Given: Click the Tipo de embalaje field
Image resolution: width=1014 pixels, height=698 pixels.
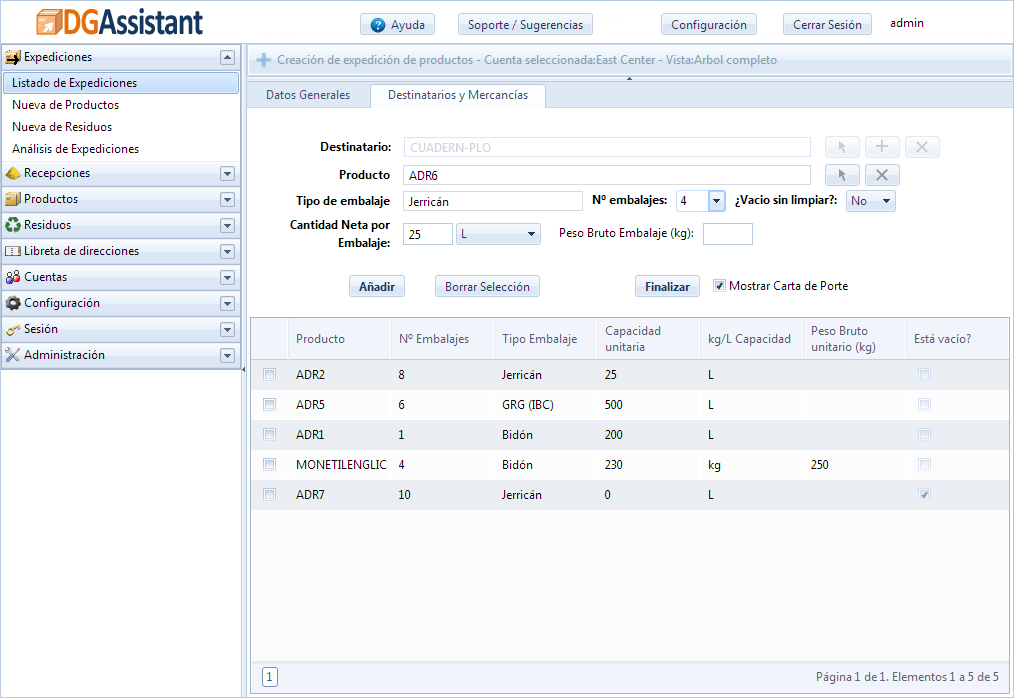Looking at the screenshot, I should (x=493, y=201).
